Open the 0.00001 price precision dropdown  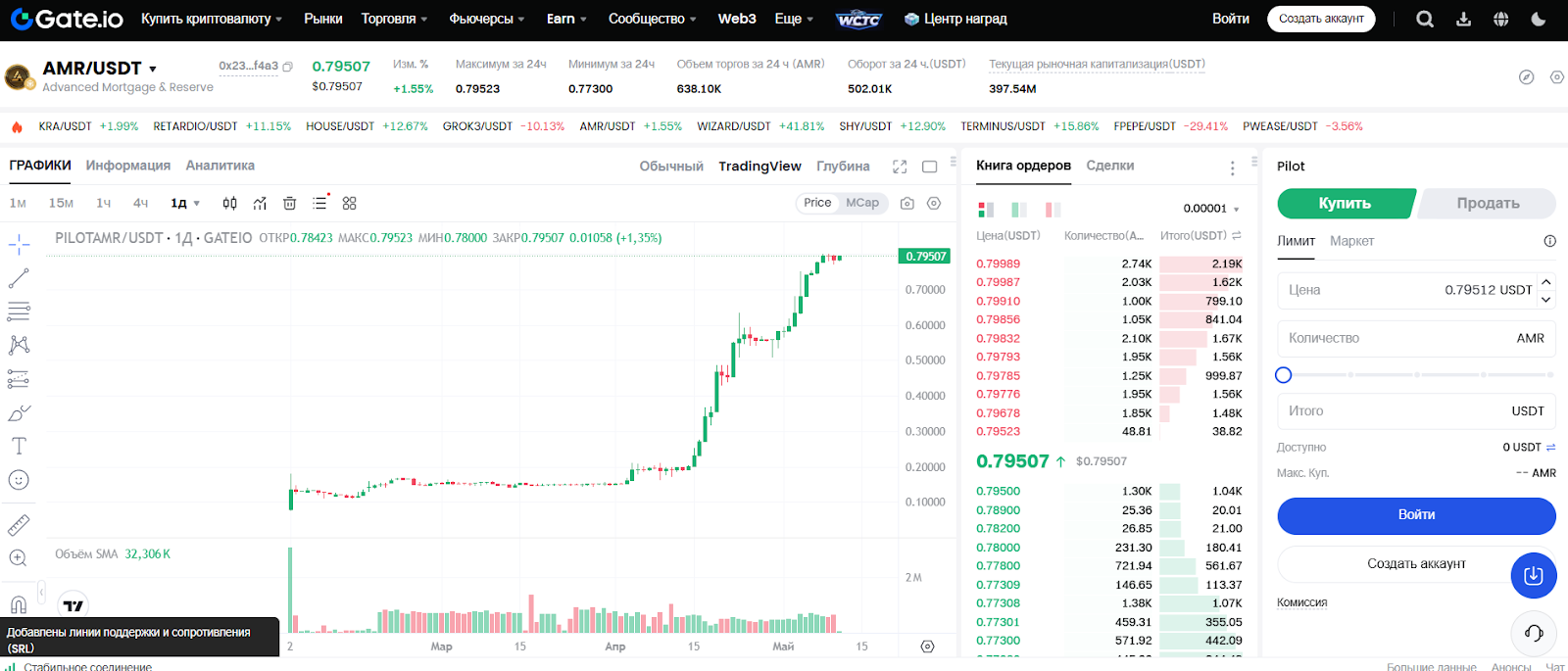coord(1211,209)
